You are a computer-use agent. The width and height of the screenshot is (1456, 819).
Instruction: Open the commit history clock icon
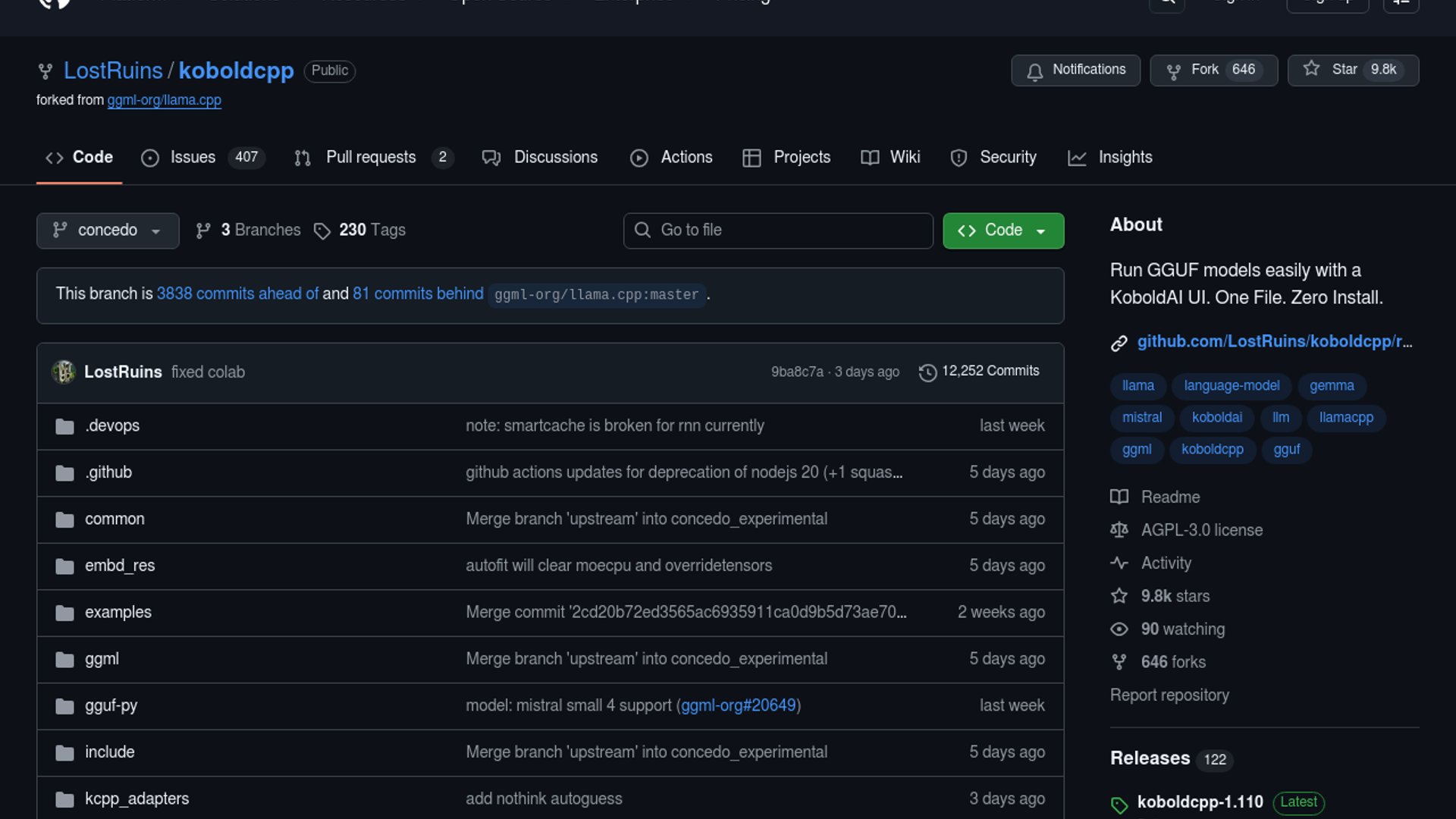pos(927,372)
